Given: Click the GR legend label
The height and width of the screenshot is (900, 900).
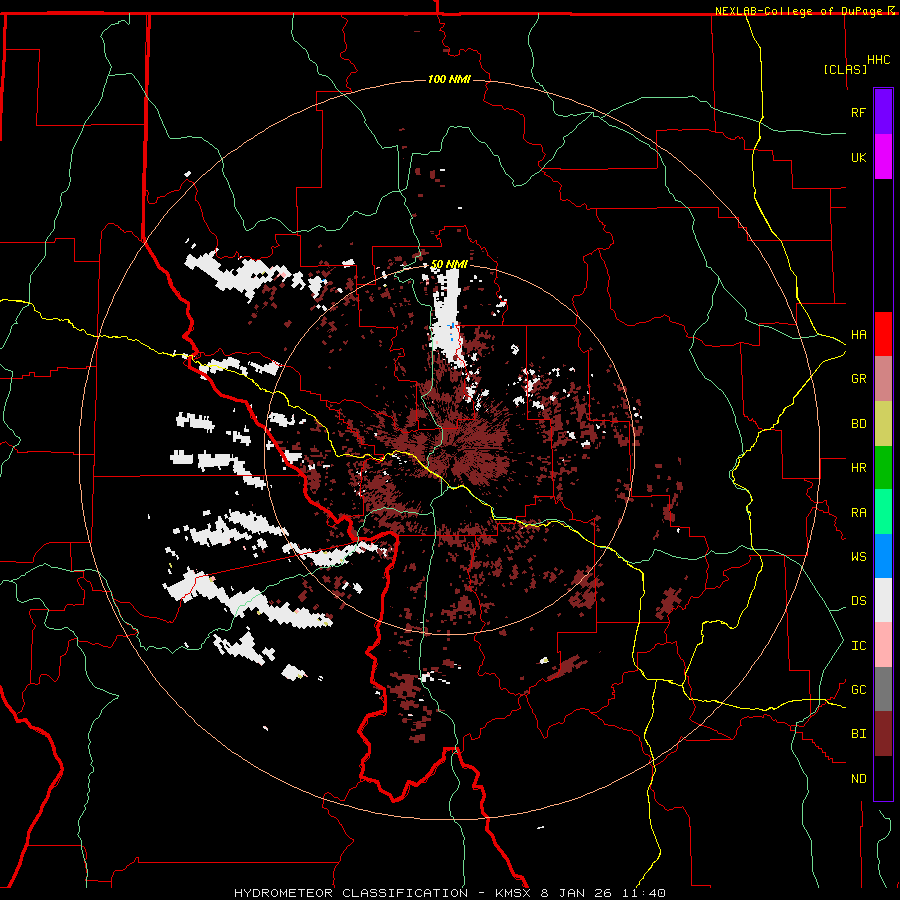Looking at the screenshot, I should coord(858,379).
